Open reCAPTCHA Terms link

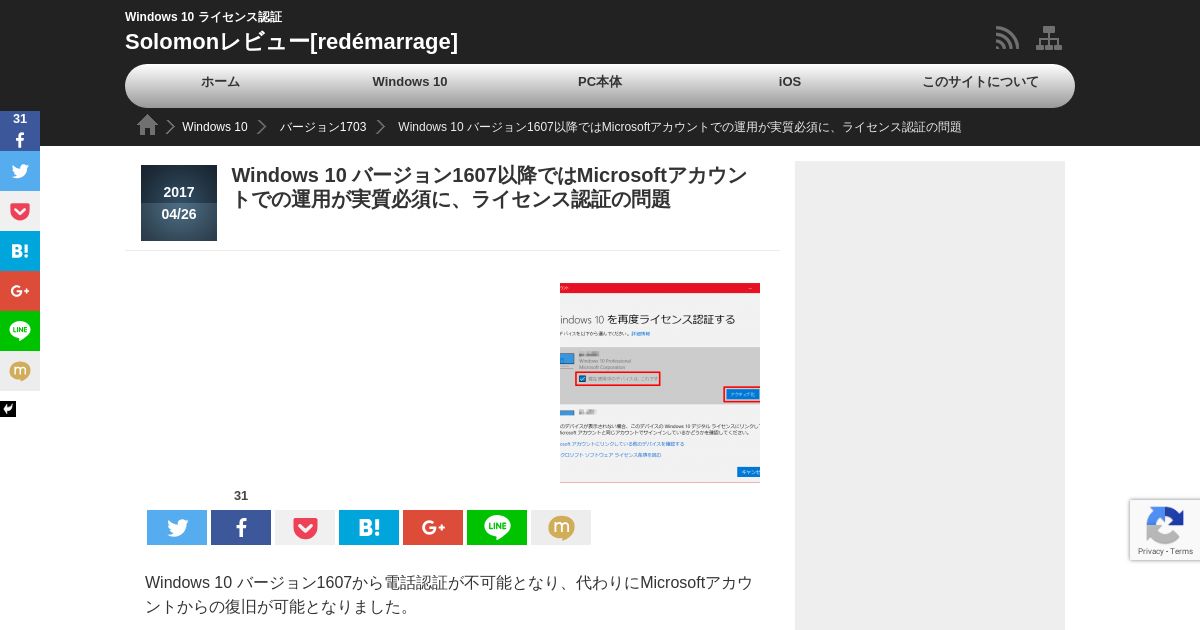pyautogui.click(x=1182, y=551)
